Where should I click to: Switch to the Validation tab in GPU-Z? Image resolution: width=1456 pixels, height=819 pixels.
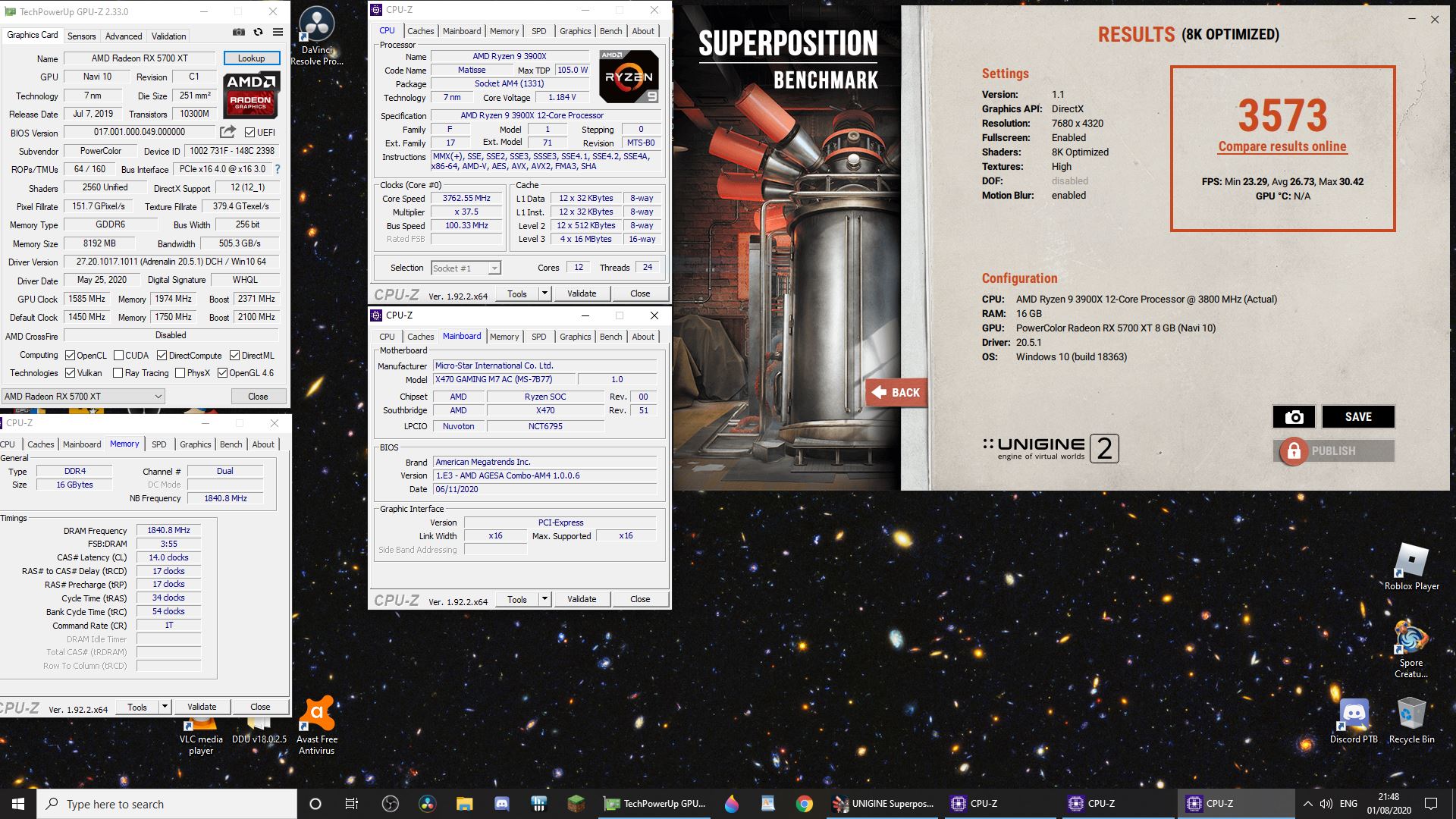(168, 36)
